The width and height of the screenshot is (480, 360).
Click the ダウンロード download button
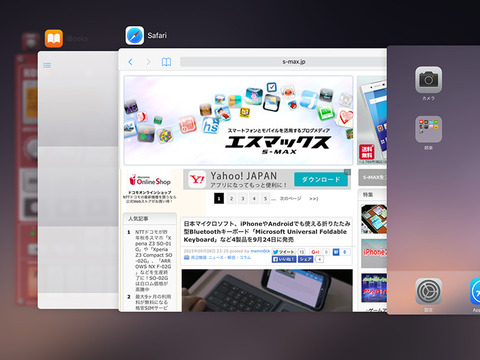click(321, 180)
